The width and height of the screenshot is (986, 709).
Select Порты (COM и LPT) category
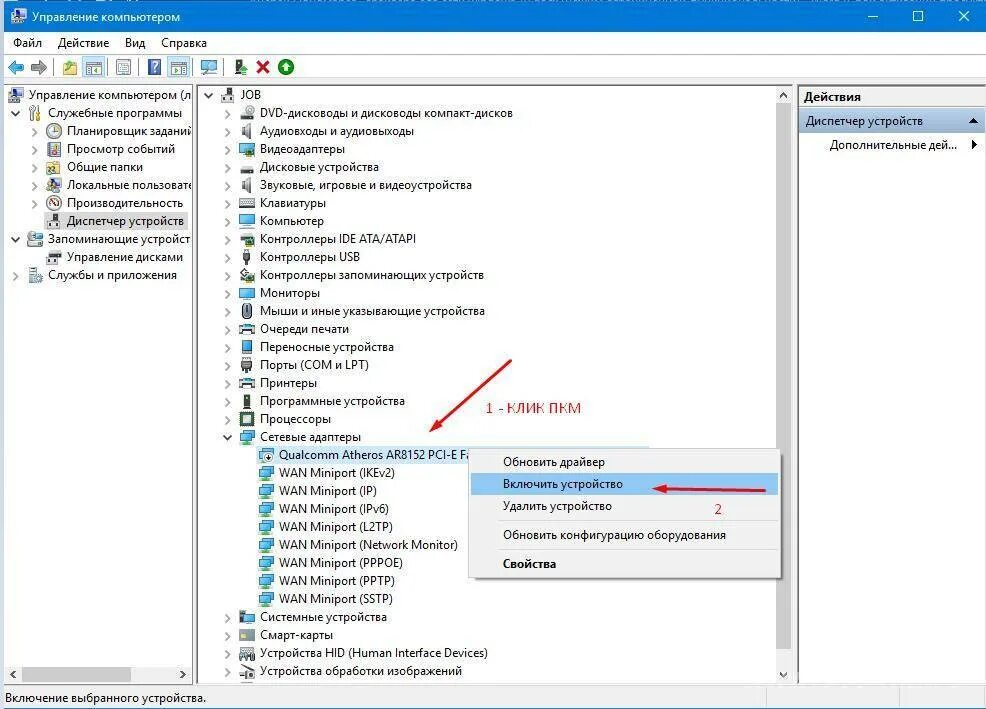(314, 365)
